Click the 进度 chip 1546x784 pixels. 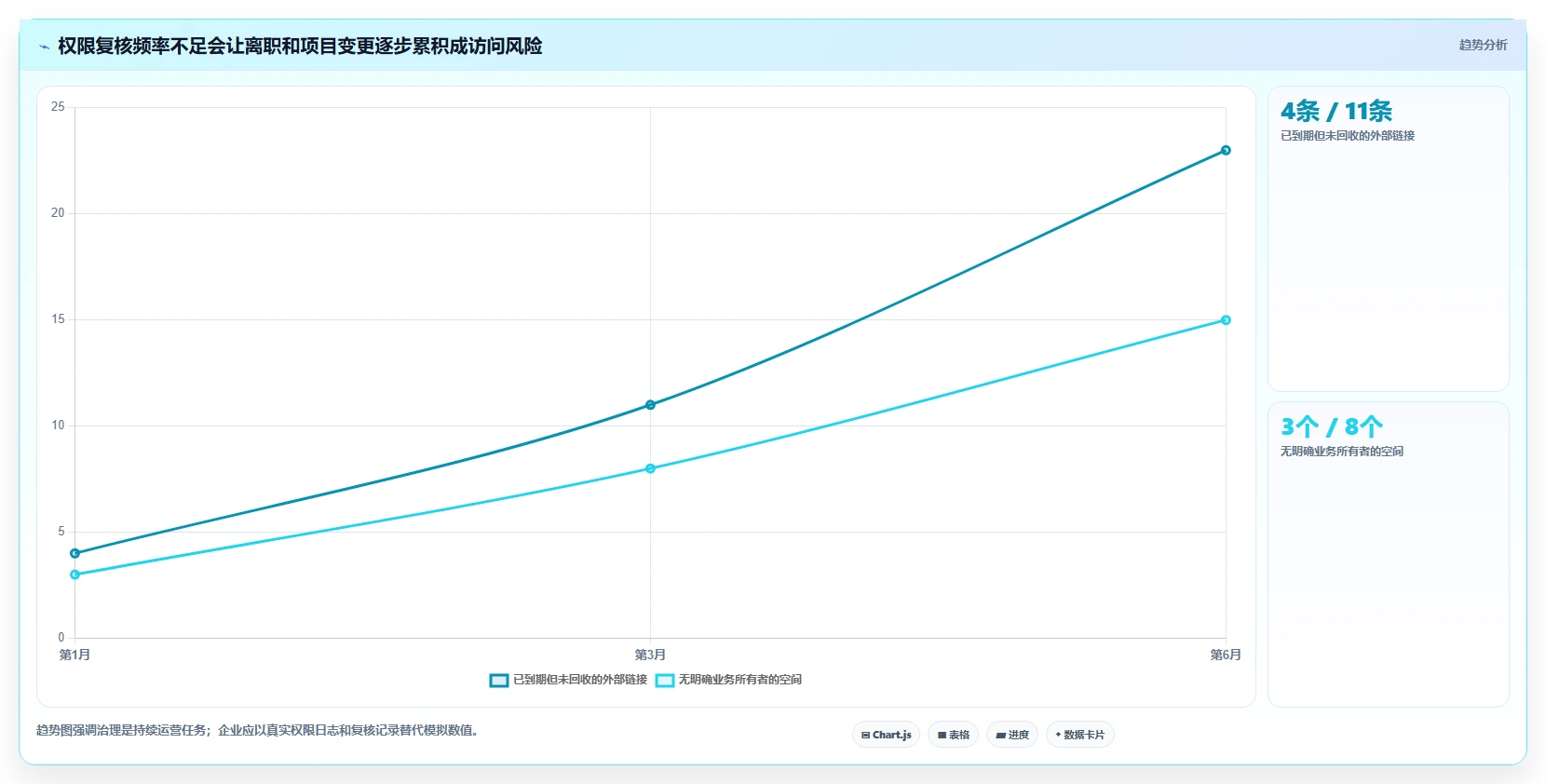[x=1012, y=735]
